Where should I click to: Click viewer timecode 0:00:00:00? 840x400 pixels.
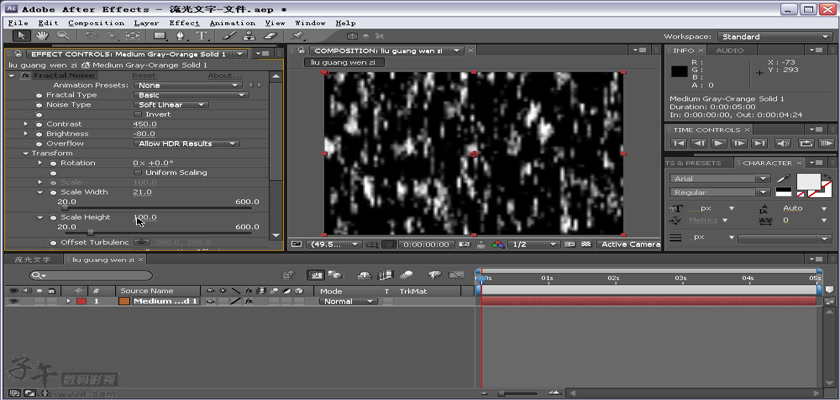(x=426, y=244)
